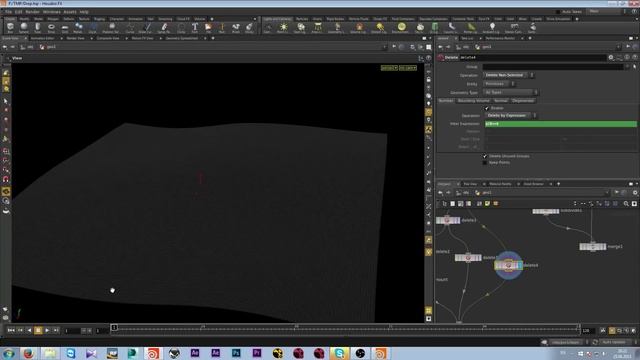Open the Entity Primitives dropdown
Viewport: 640px width, 360px height.
point(499,84)
